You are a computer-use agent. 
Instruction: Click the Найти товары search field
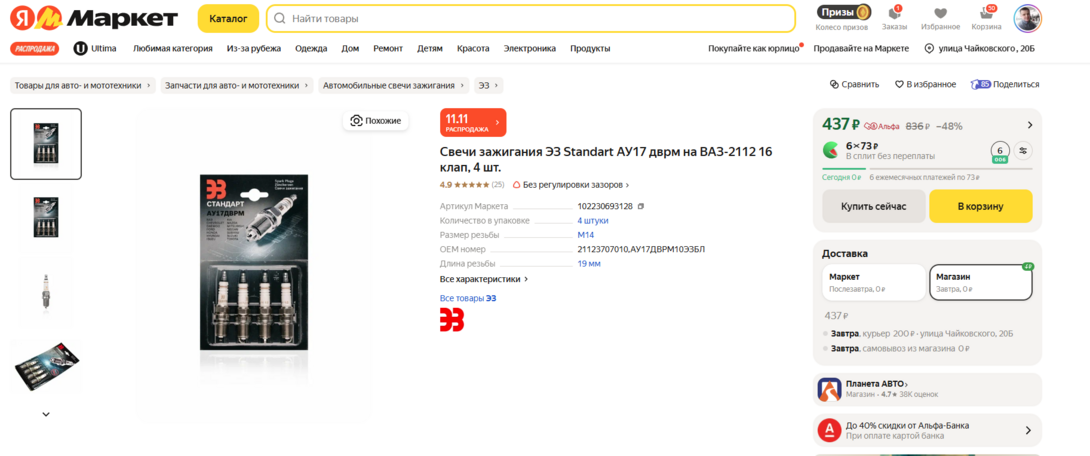tap(535, 18)
